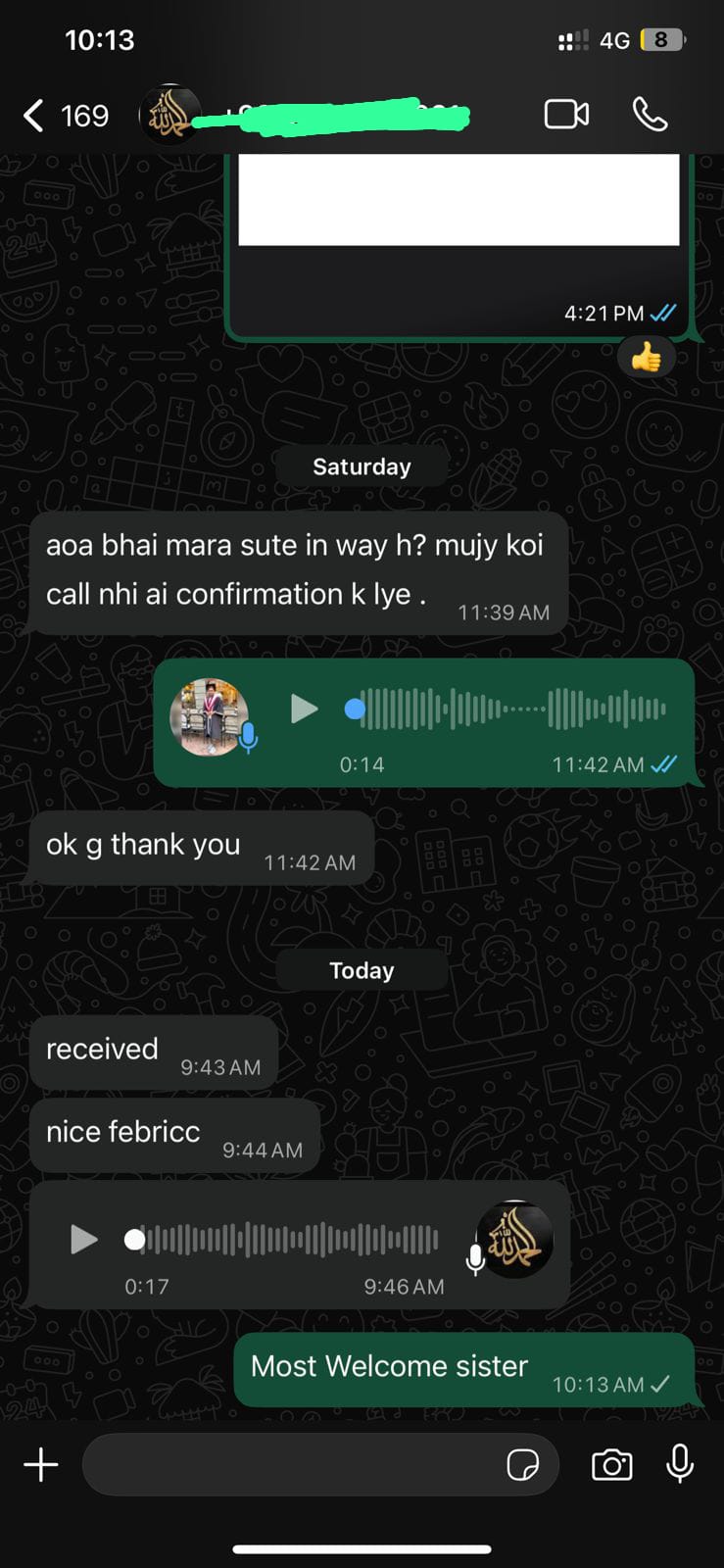
Task: Open the contact's profile picture in header
Action: [x=170, y=116]
